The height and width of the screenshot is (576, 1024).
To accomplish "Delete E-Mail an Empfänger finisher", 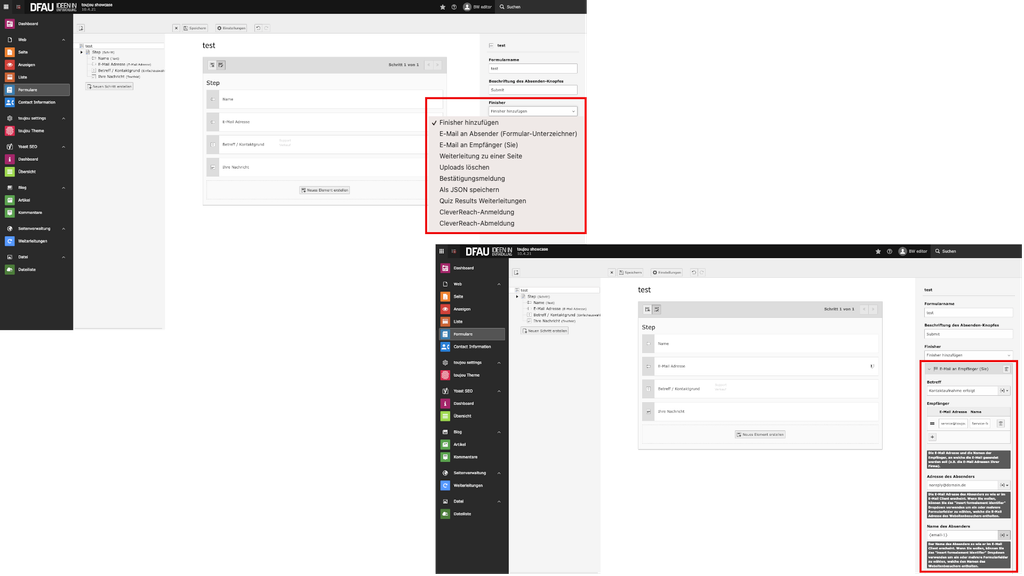I will pyautogui.click(x=1006, y=369).
